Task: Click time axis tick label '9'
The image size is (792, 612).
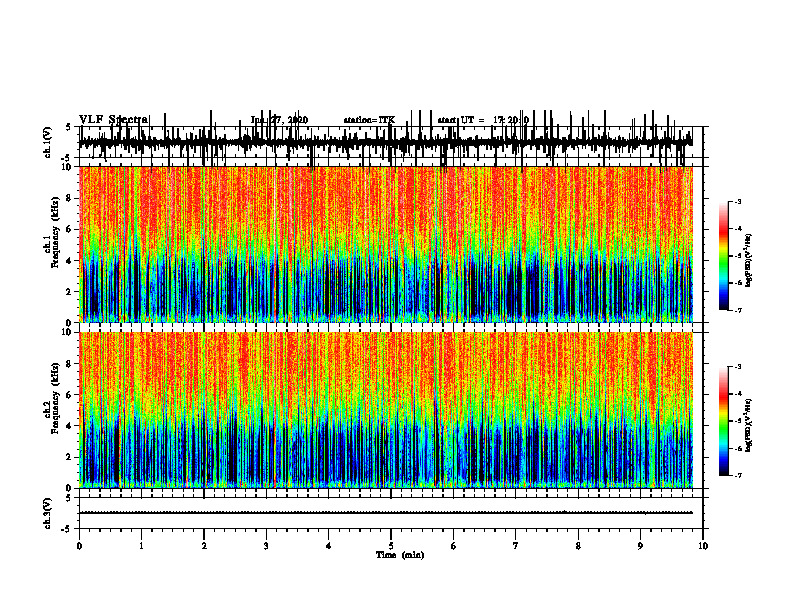Action: (x=640, y=546)
